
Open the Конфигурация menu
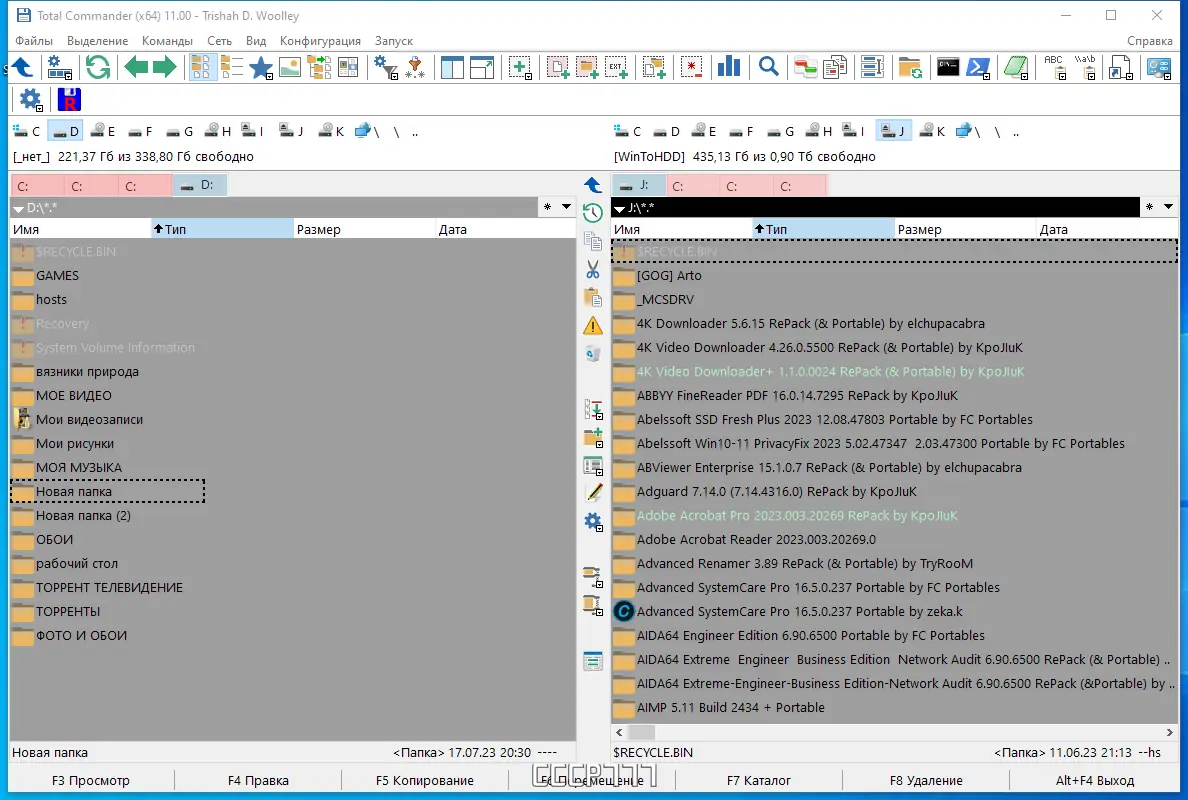click(x=318, y=41)
